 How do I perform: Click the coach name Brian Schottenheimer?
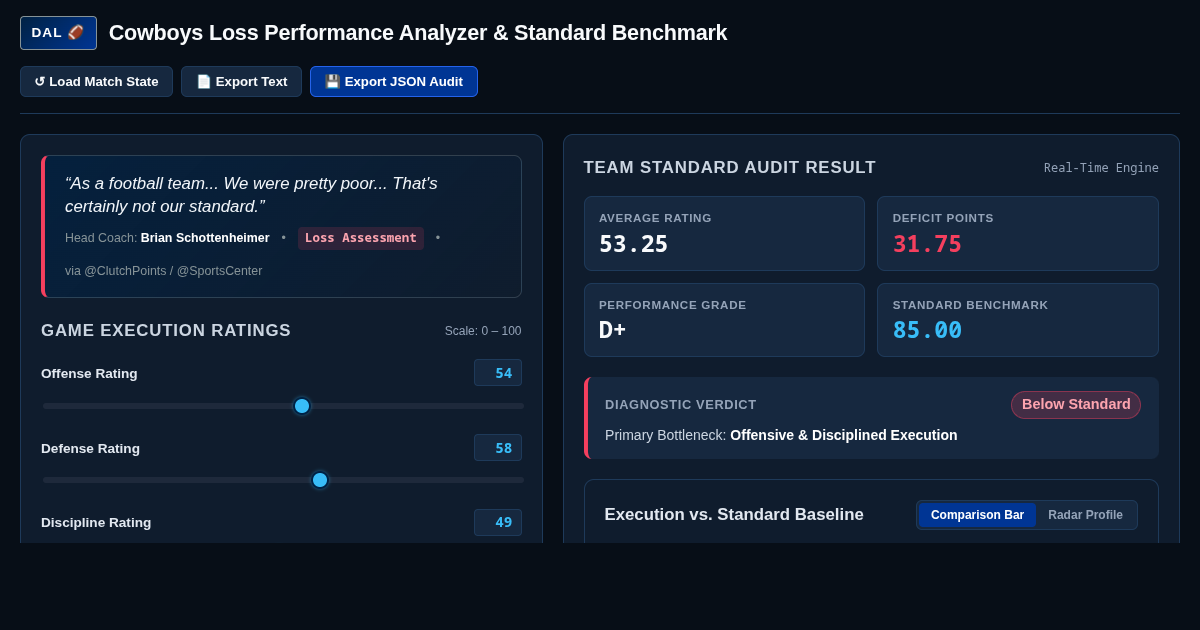[205, 238]
